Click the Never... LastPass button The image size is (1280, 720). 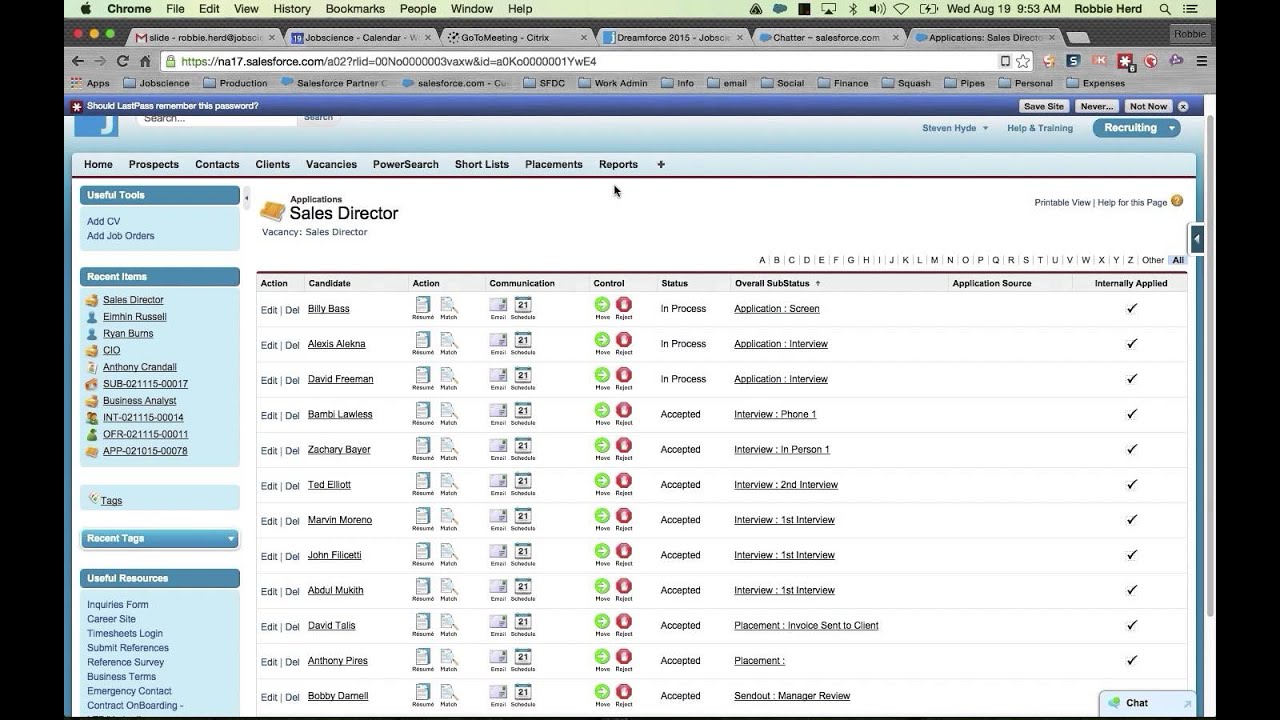pos(1097,106)
